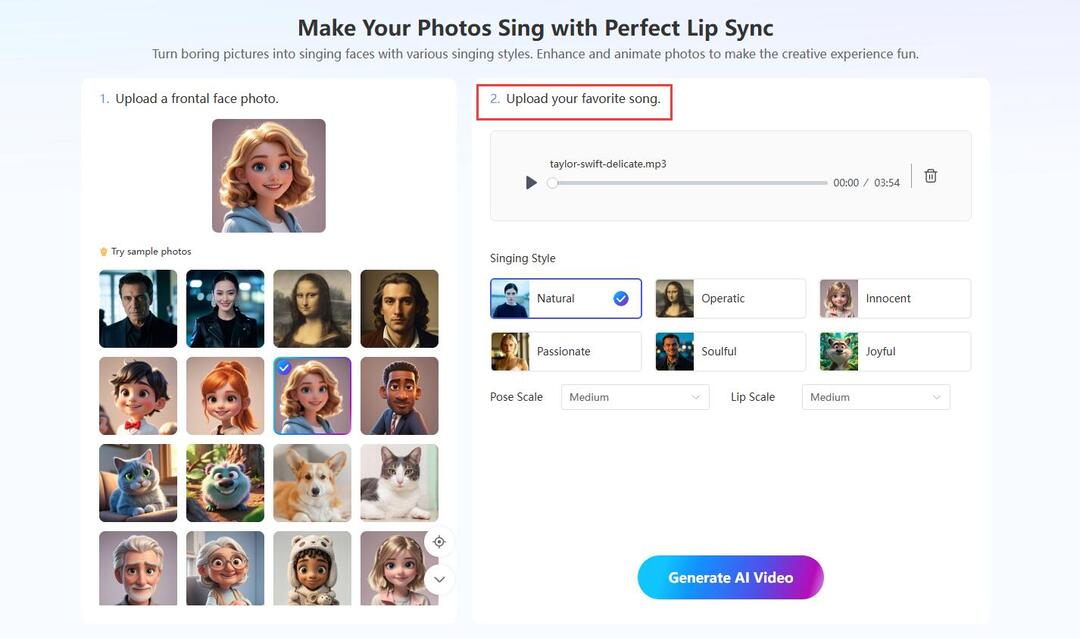Click the uploaded face photo preview
This screenshot has width=1080, height=638.
coord(268,176)
